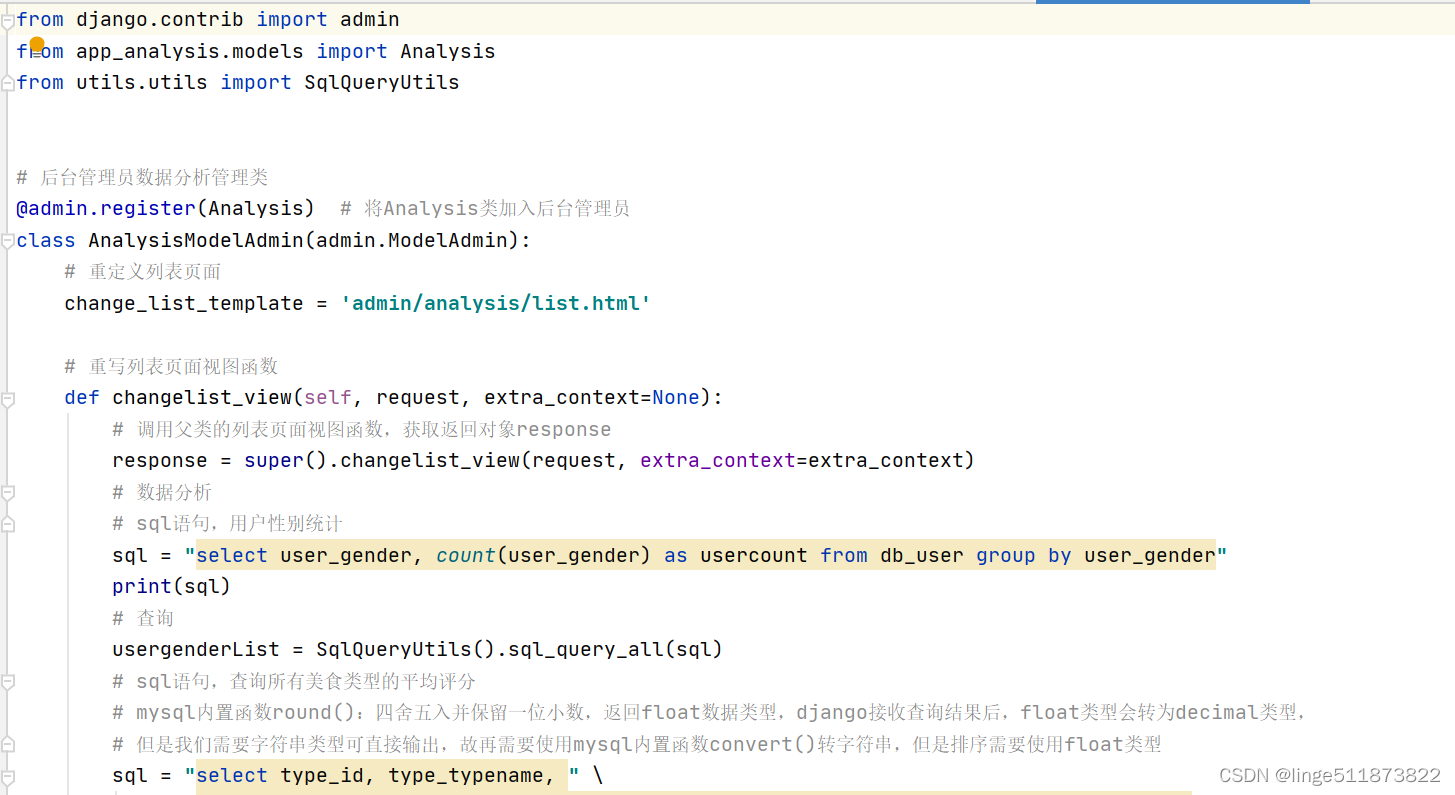Click 'count' function in the SQL string
The width and height of the screenshot is (1455, 795).
(466, 555)
